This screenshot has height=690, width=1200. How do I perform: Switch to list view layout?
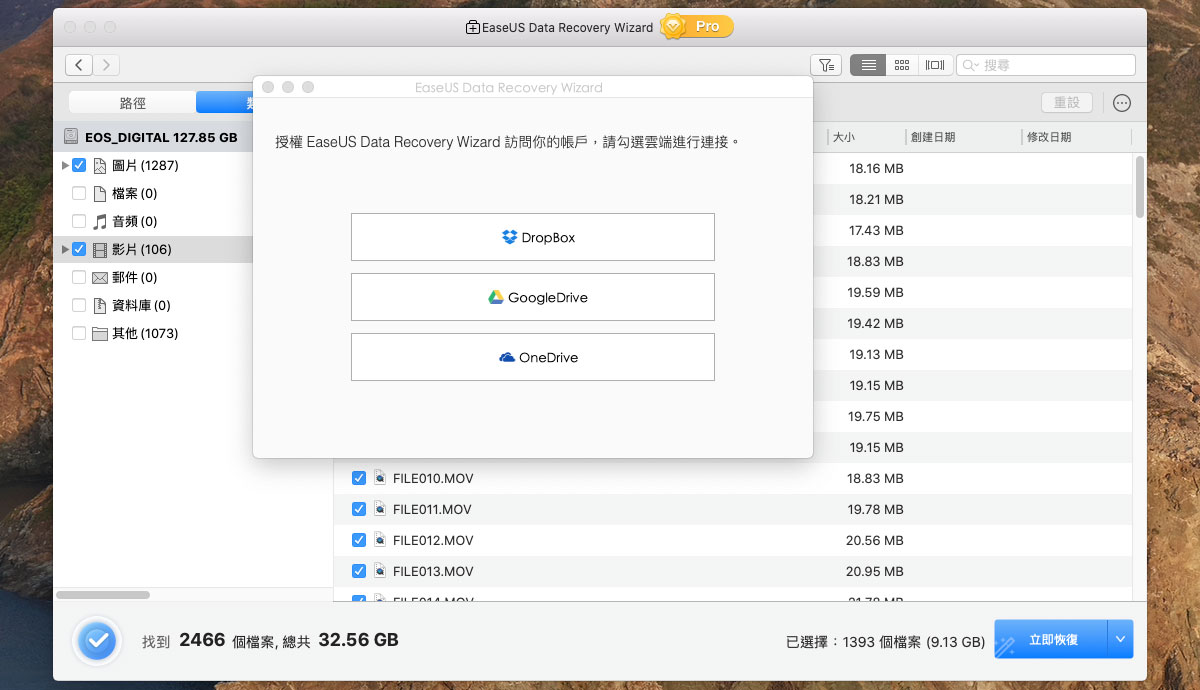[x=868, y=65]
